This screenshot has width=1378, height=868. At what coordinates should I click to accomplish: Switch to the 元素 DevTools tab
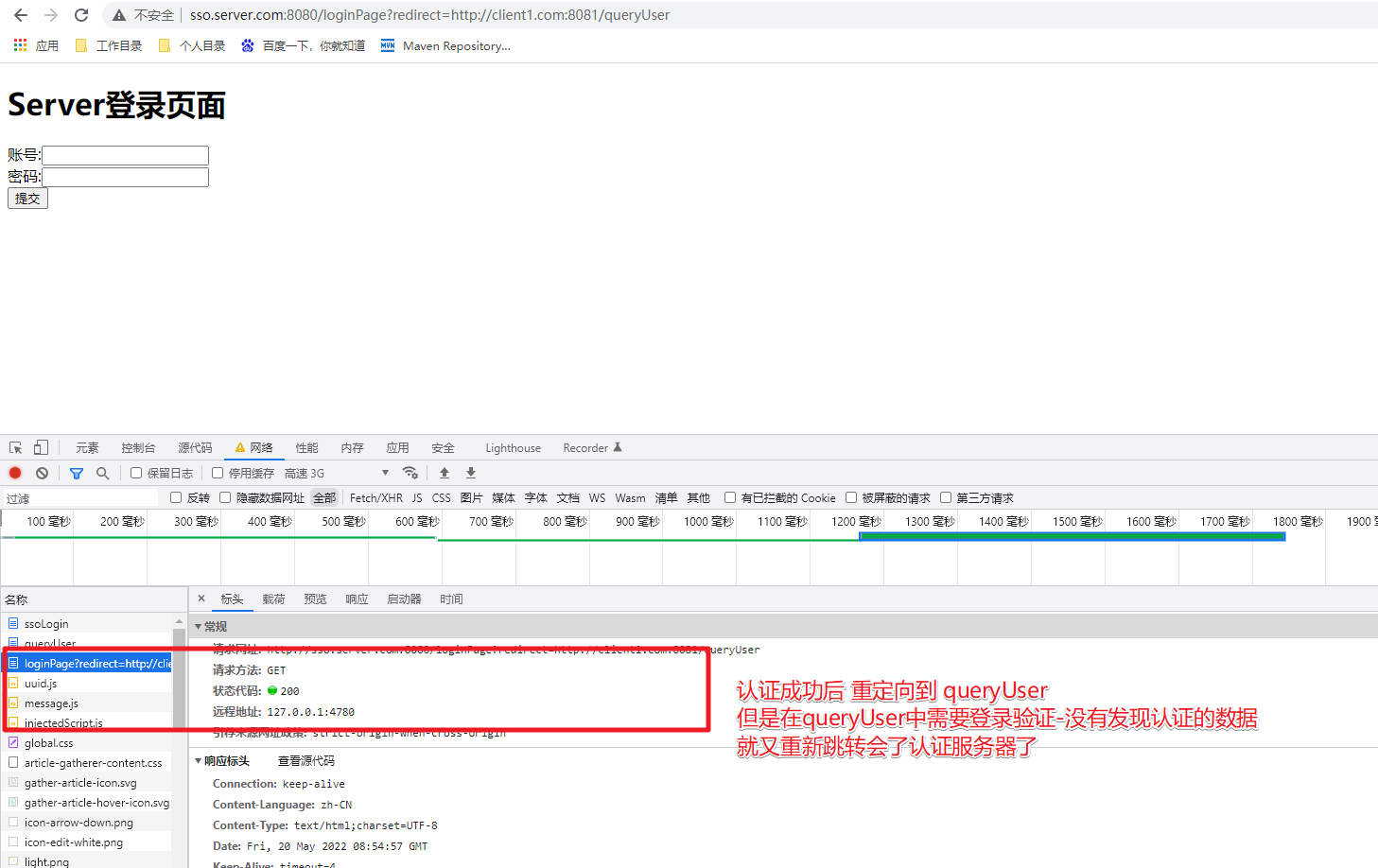click(x=87, y=448)
